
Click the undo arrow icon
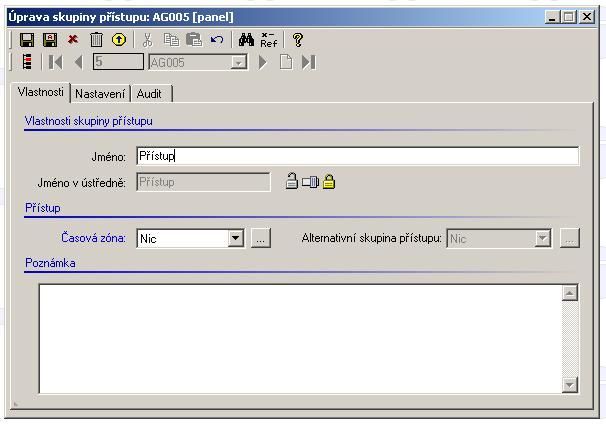point(216,39)
